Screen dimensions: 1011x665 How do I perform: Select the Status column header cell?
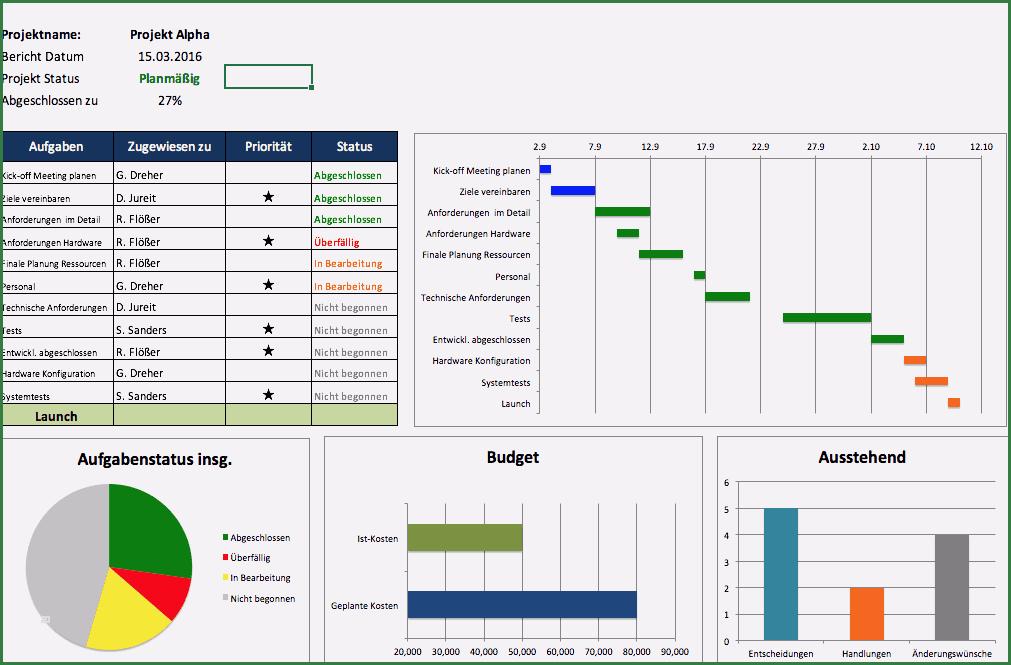click(354, 146)
